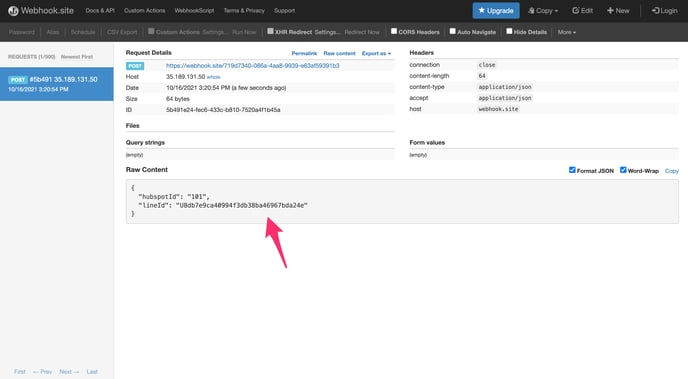This screenshot has height=379, width=688.
Task: Click the POST method badge in Request Details
Action: [x=135, y=66]
